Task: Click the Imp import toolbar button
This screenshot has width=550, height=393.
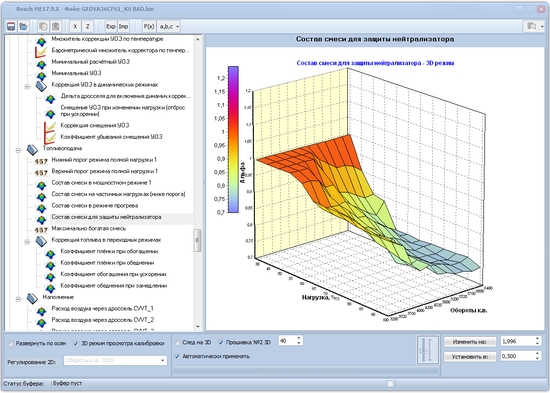Action: [123, 26]
